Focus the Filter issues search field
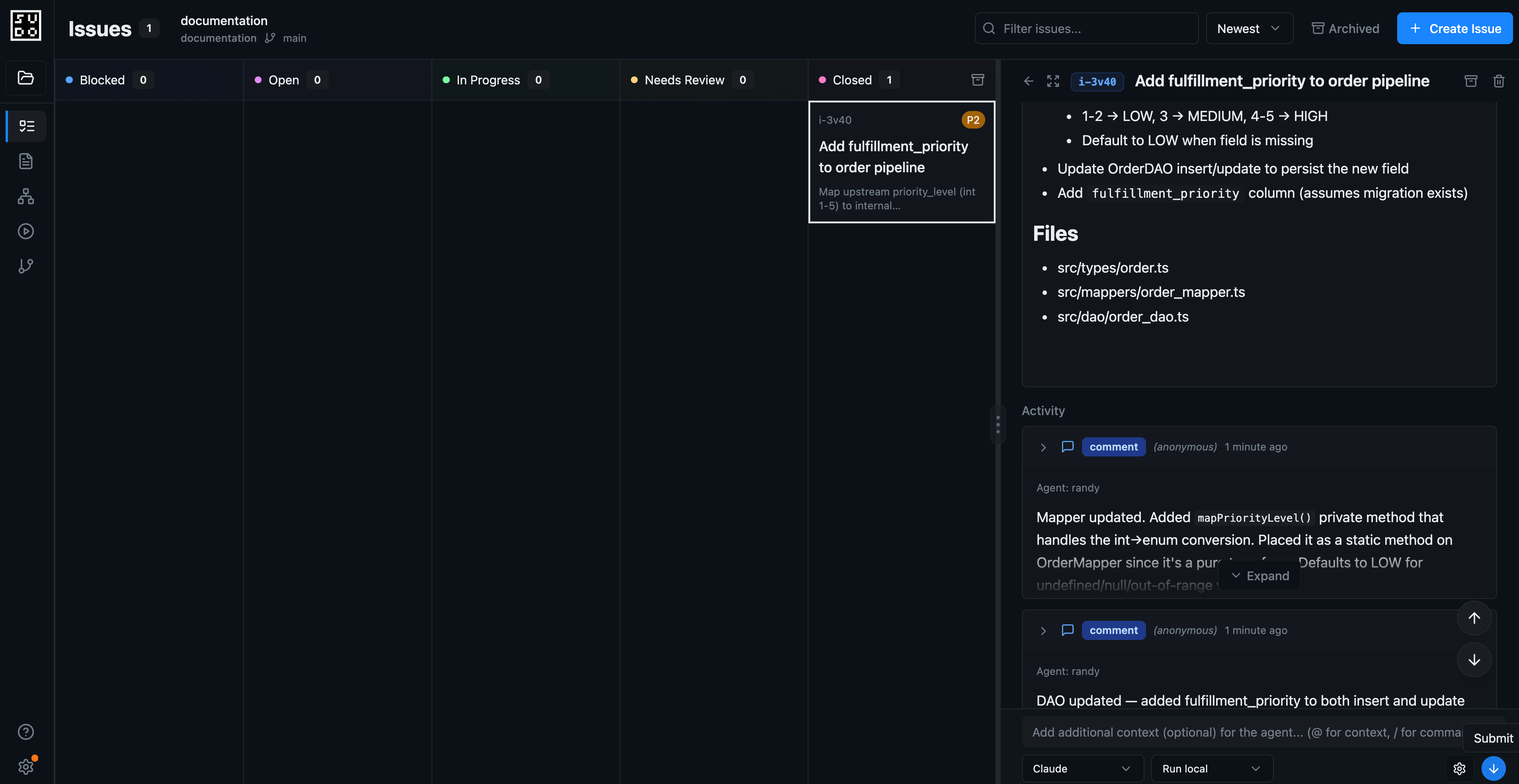 (x=1087, y=28)
